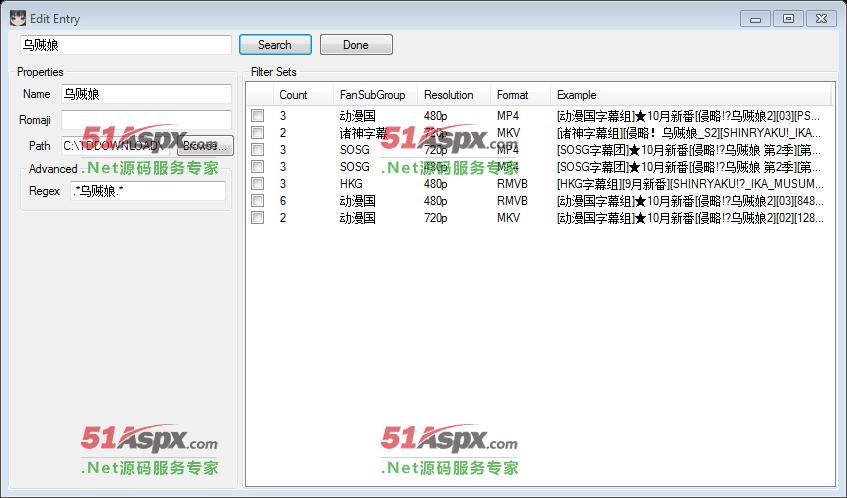Enable the checkbox for SOSG 720p row
The width and height of the screenshot is (847, 498).
(257, 149)
